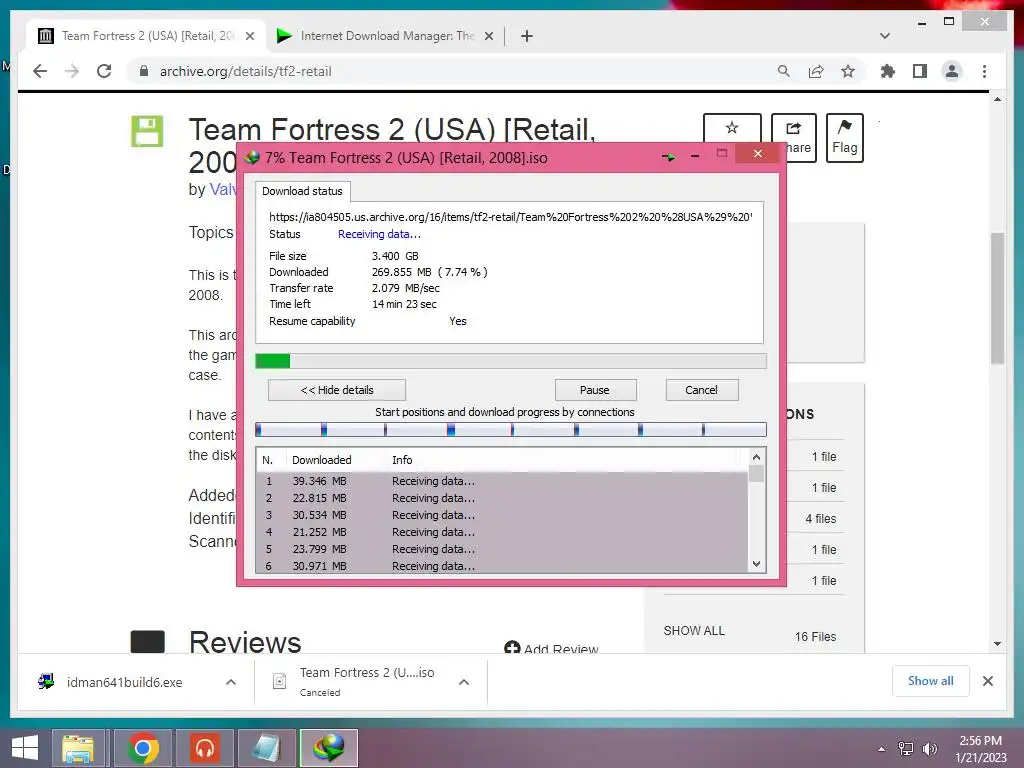Open Windows Start menu
Screen dimensions: 1024x768
pyautogui.click(x=25, y=748)
